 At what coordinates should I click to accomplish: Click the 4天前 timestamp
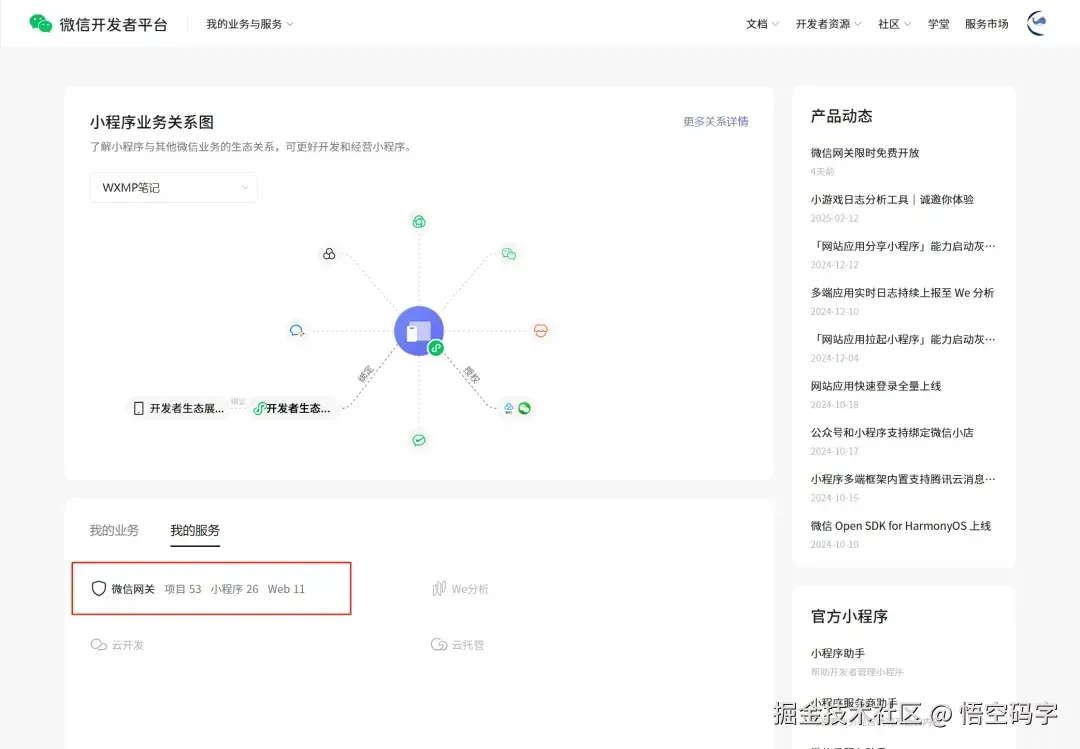tap(822, 172)
